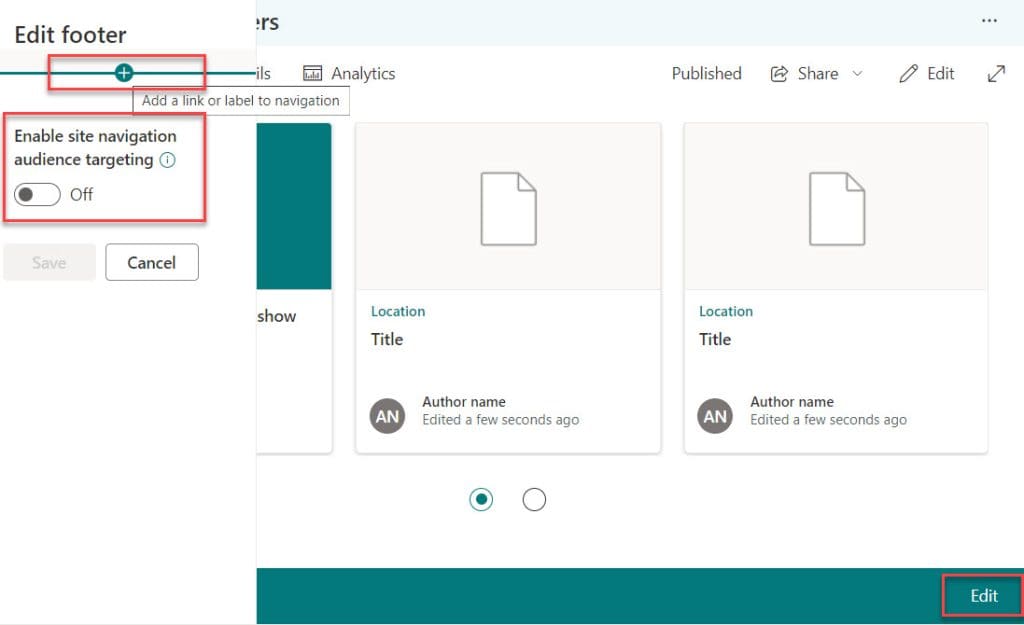Open the ellipsis more options menu

989,21
